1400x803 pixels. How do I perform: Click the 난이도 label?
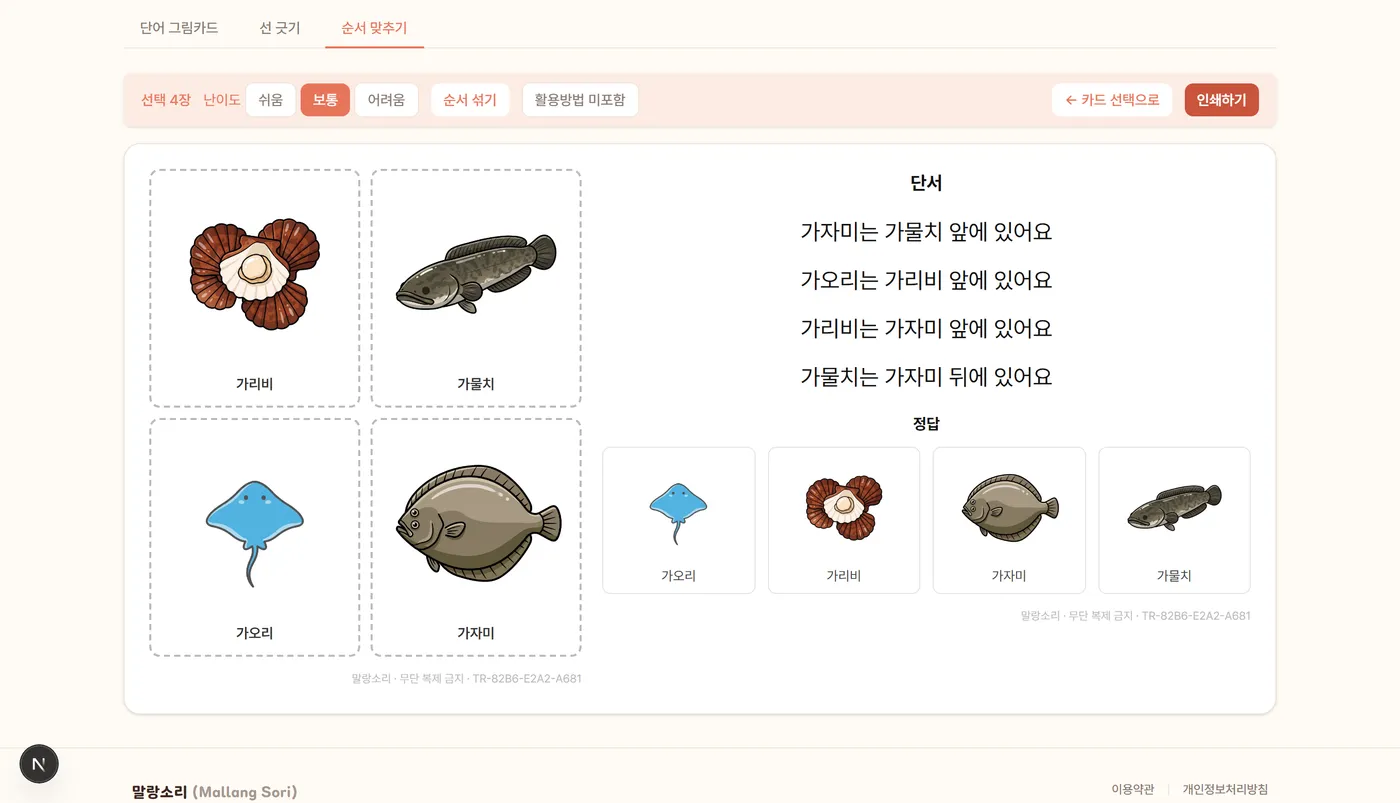(x=222, y=100)
